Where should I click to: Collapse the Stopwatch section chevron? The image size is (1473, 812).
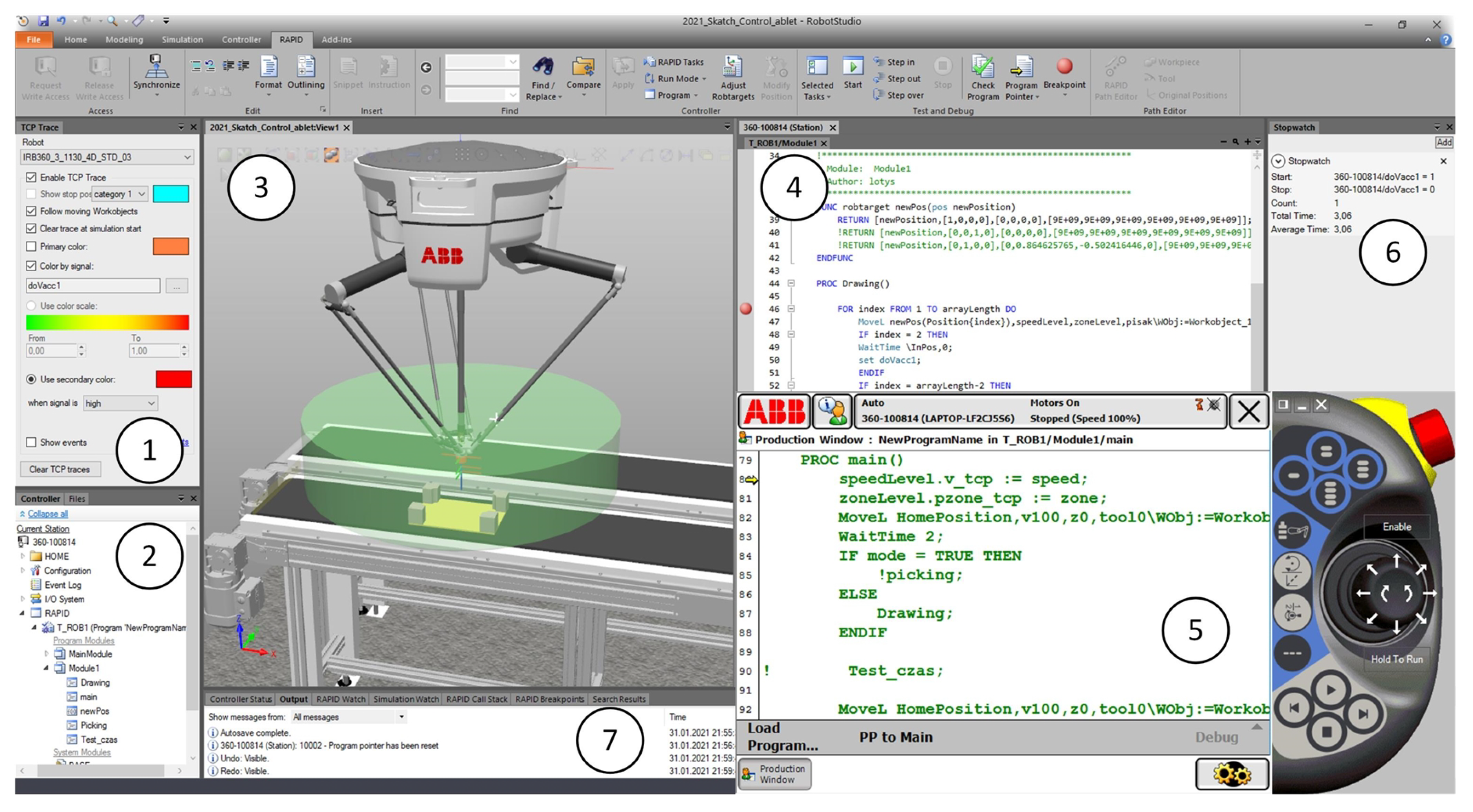1279,161
